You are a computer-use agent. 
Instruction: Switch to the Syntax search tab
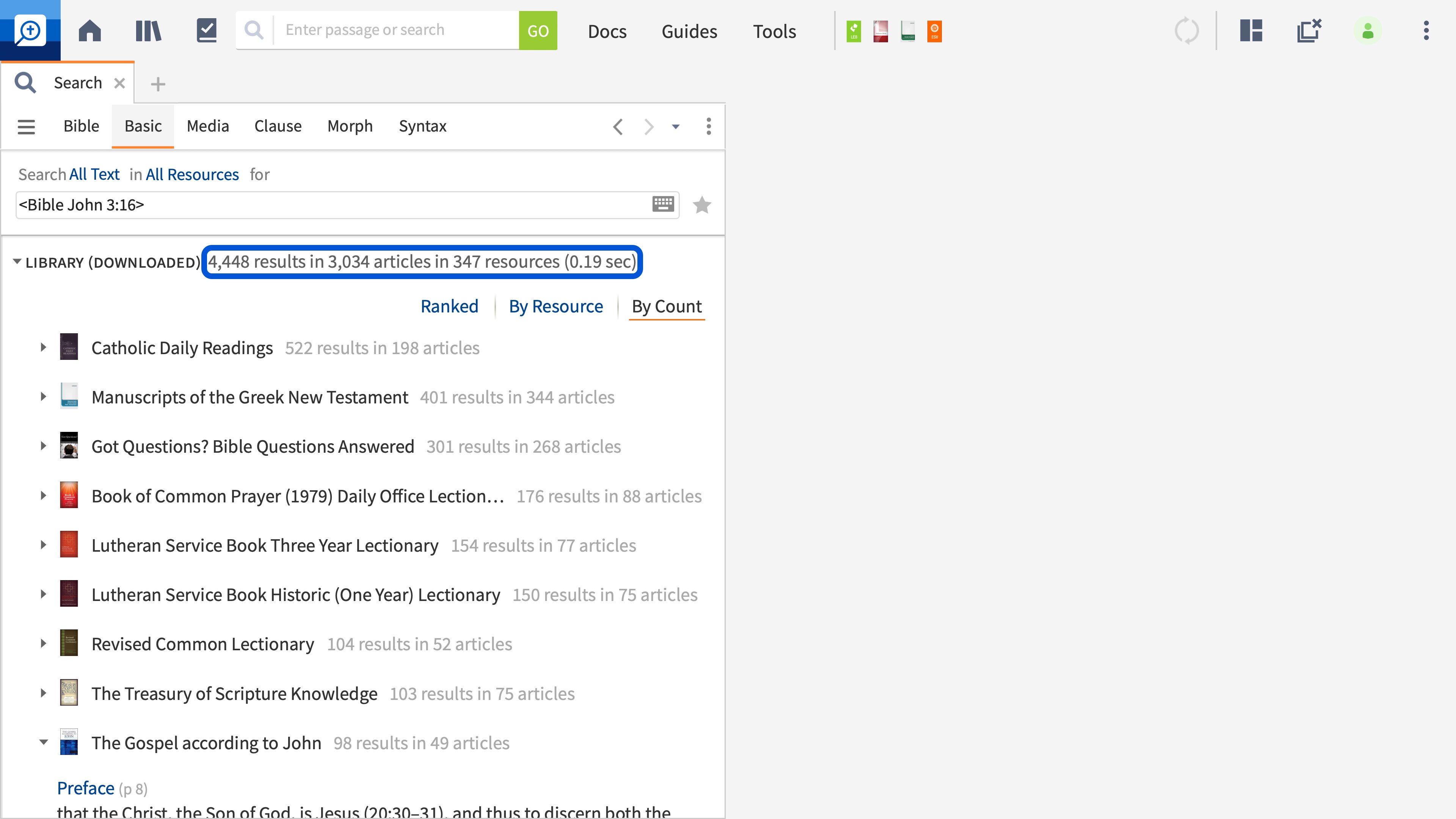(422, 126)
